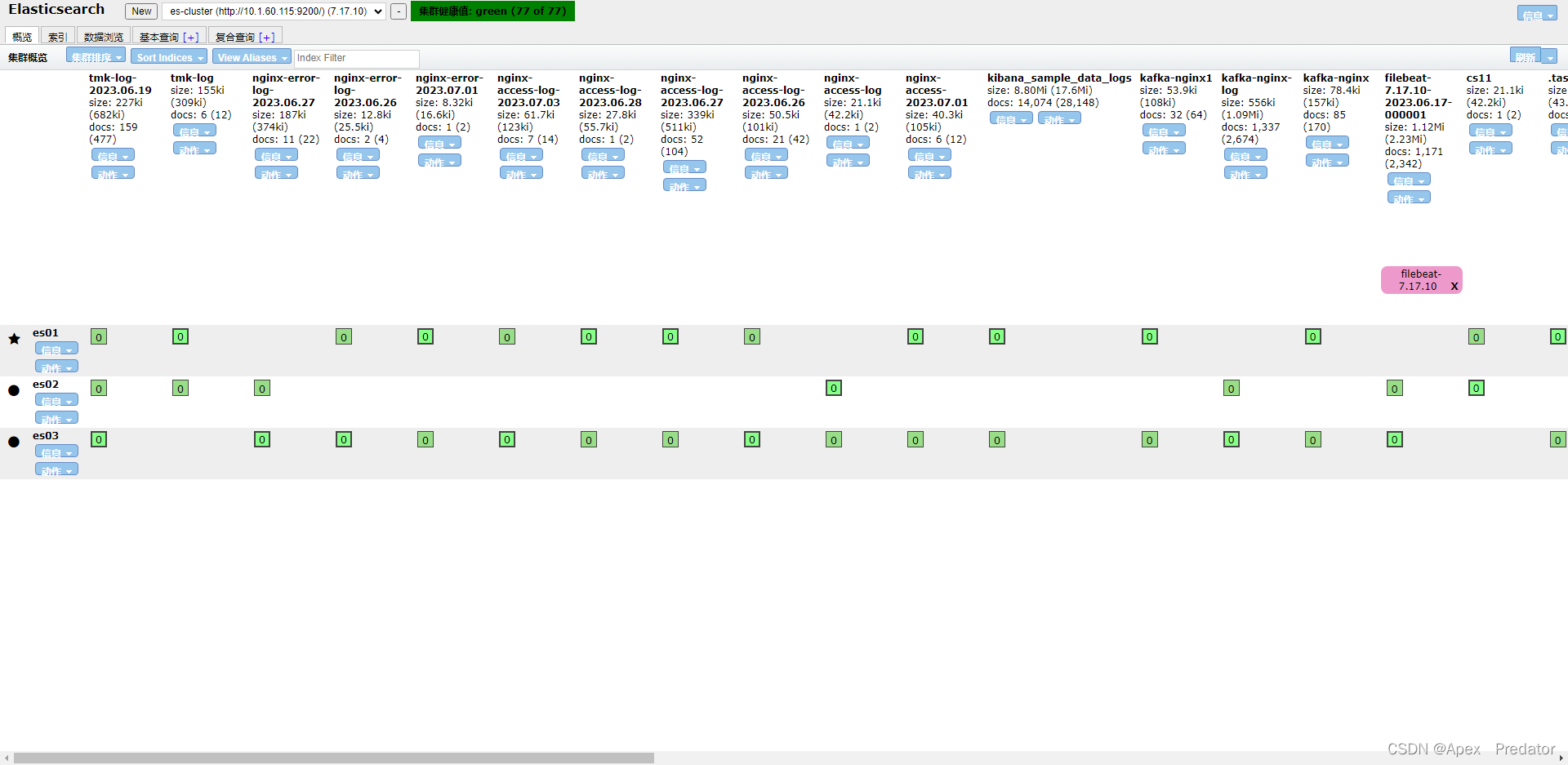Select shard 0 of kibana_sample_data_logs on es03

[x=997, y=439]
